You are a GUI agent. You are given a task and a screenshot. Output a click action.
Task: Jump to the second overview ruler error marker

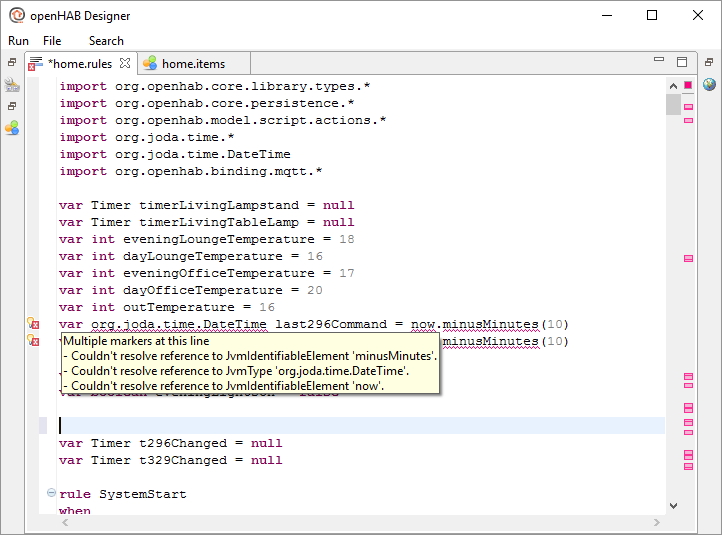[688, 121]
